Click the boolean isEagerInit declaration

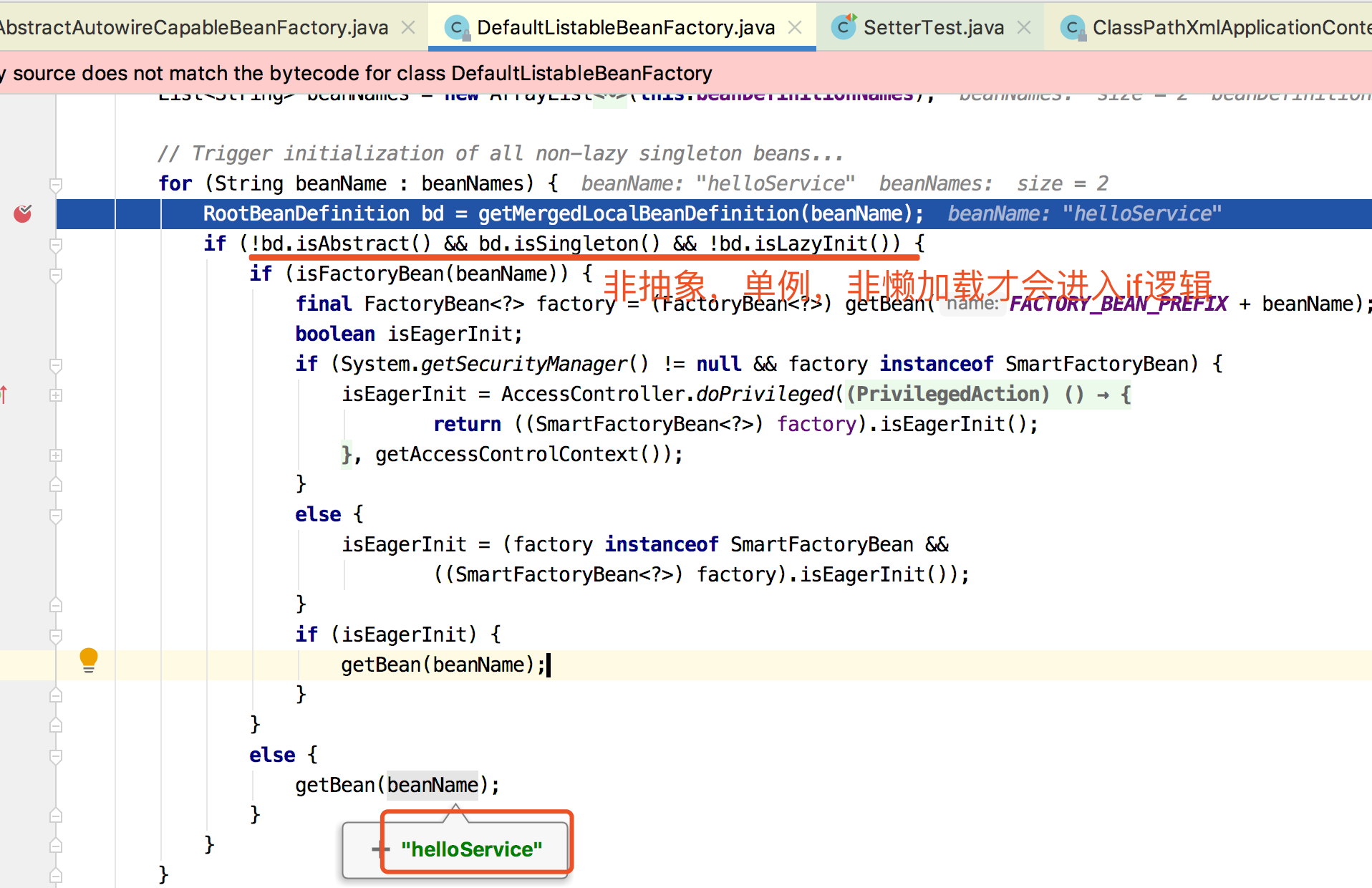pyautogui.click(x=409, y=334)
